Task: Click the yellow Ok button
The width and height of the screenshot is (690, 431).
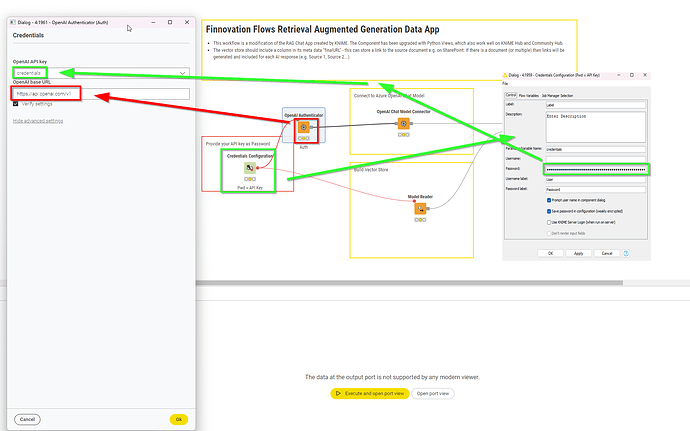Action: pos(179,419)
